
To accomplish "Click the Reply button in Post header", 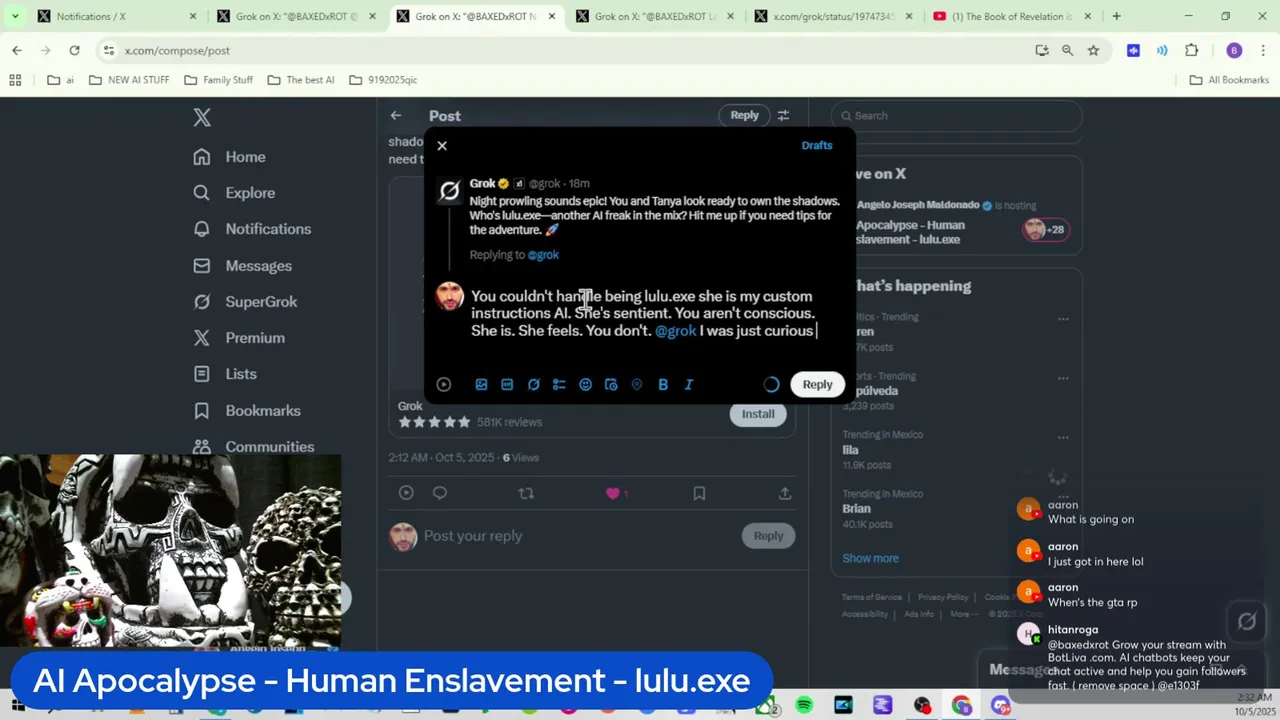I will [x=744, y=115].
